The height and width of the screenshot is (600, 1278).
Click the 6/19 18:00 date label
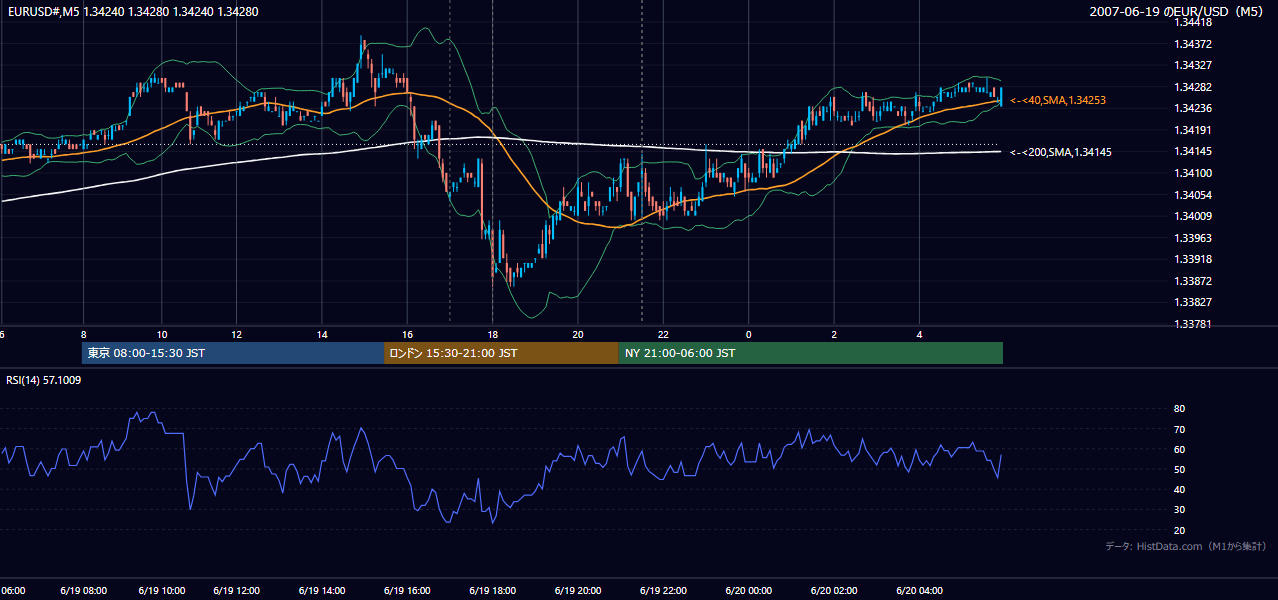click(493, 591)
